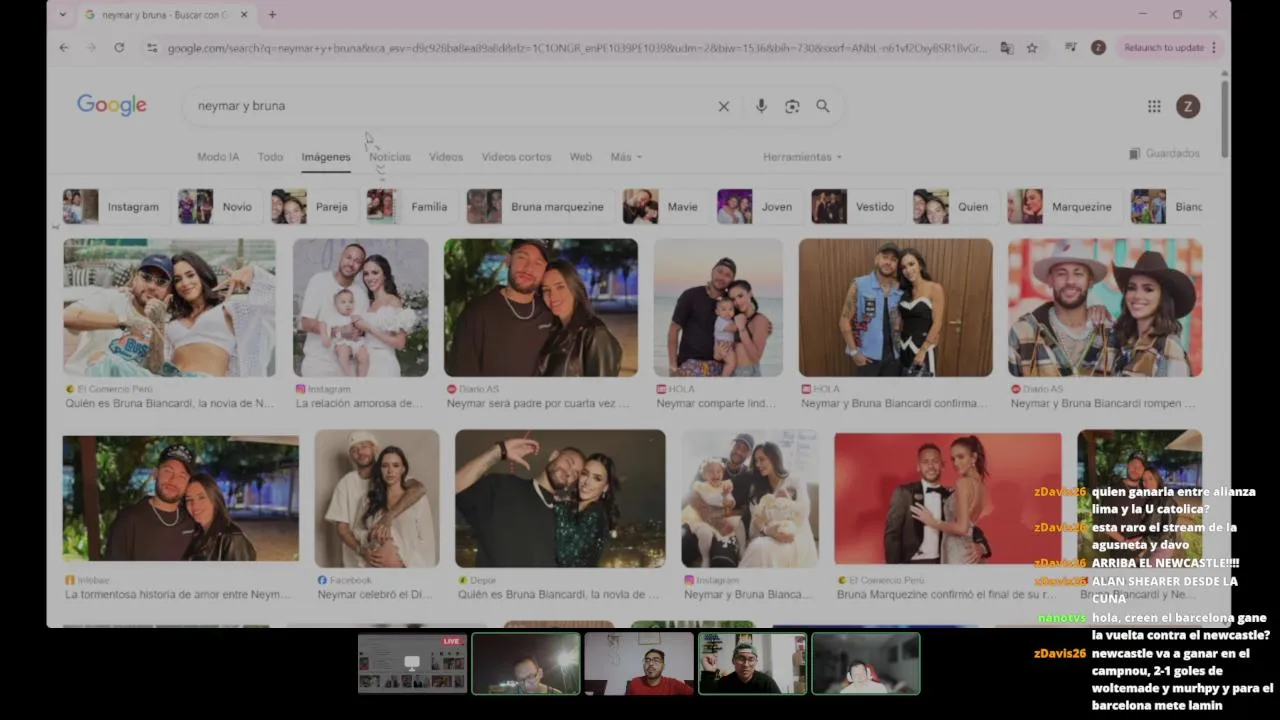This screenshot has width=1280, height=720.
Task: Open Infobae 'La tormentosa historia' image
Action: (x=181, y=498)
